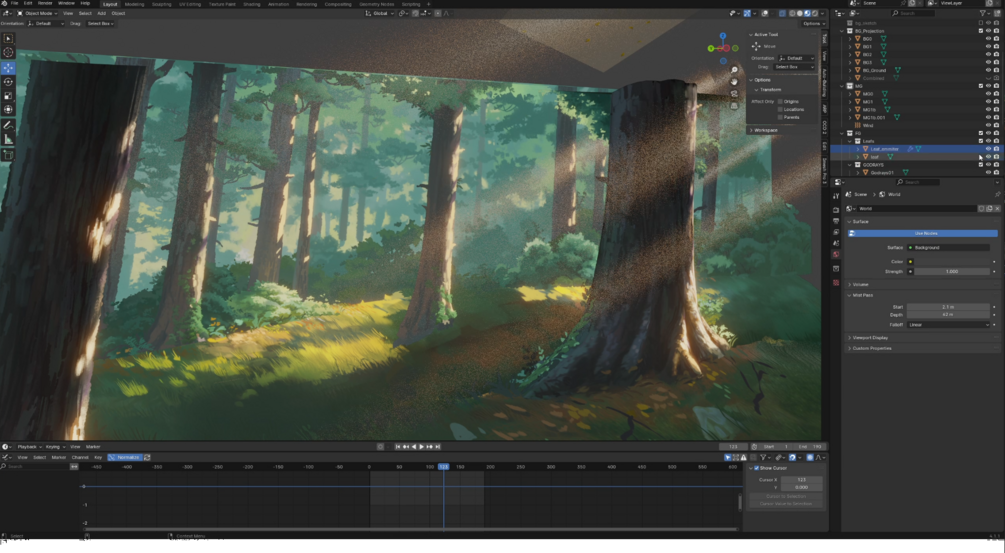
Task: Toggle the Show Cursor checkbox
Action: tap(756, 468)
